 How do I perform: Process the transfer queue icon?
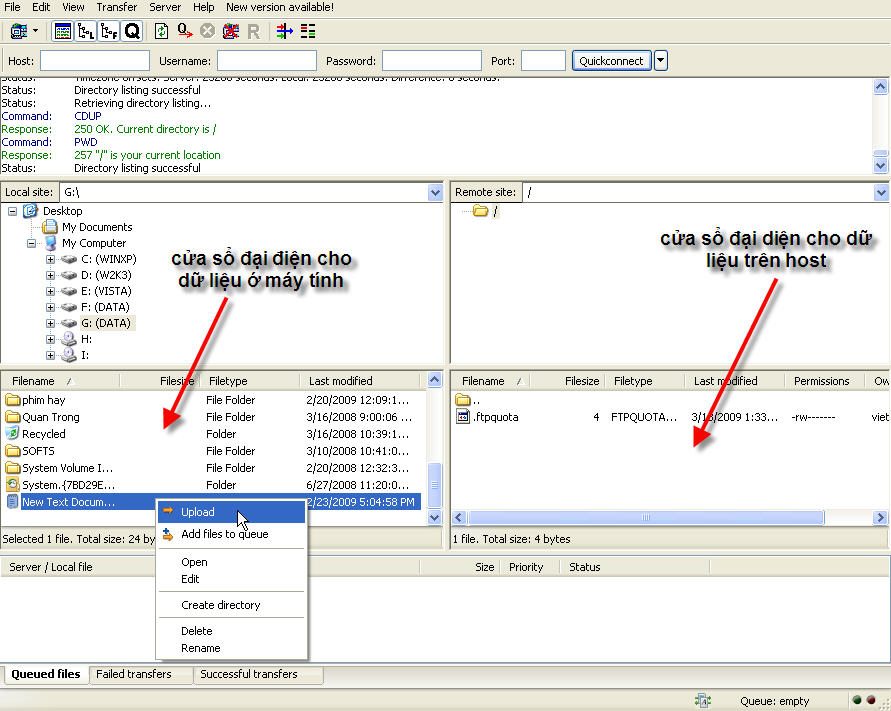(x=185, y=31)
